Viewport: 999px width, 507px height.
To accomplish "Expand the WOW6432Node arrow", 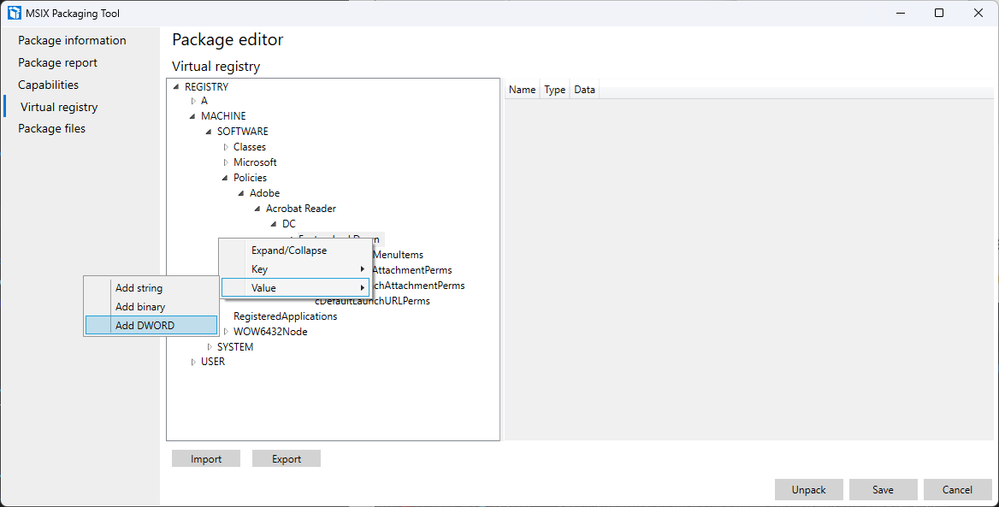I will pyautogui.click(x=226, y=331).
